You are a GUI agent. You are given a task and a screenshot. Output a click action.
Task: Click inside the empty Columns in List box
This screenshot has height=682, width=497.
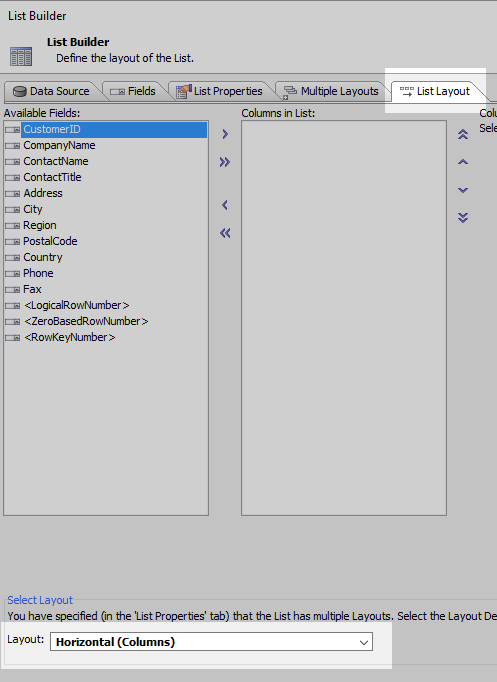[344, 318]
